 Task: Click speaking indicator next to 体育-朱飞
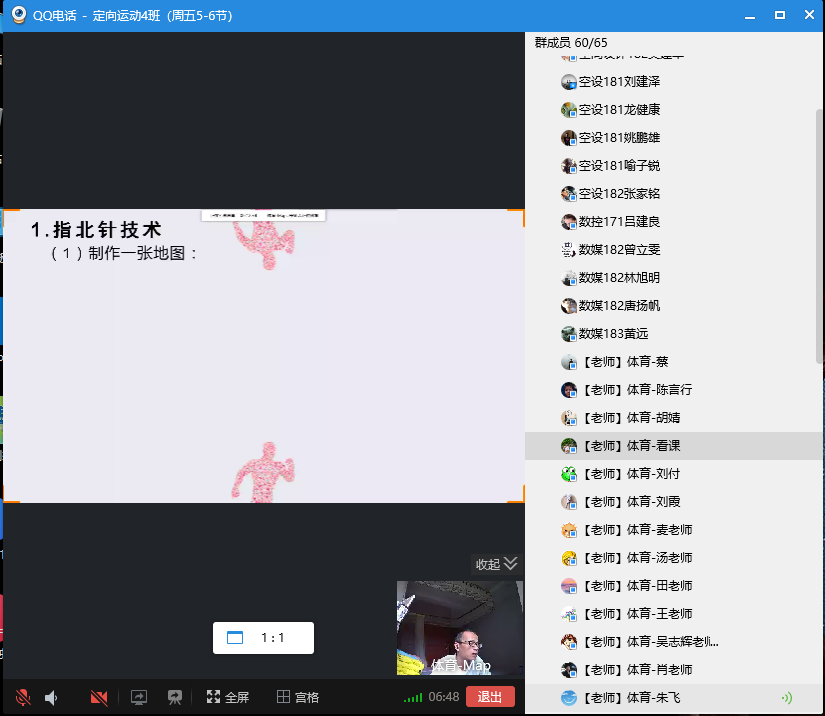pos(786,697)
